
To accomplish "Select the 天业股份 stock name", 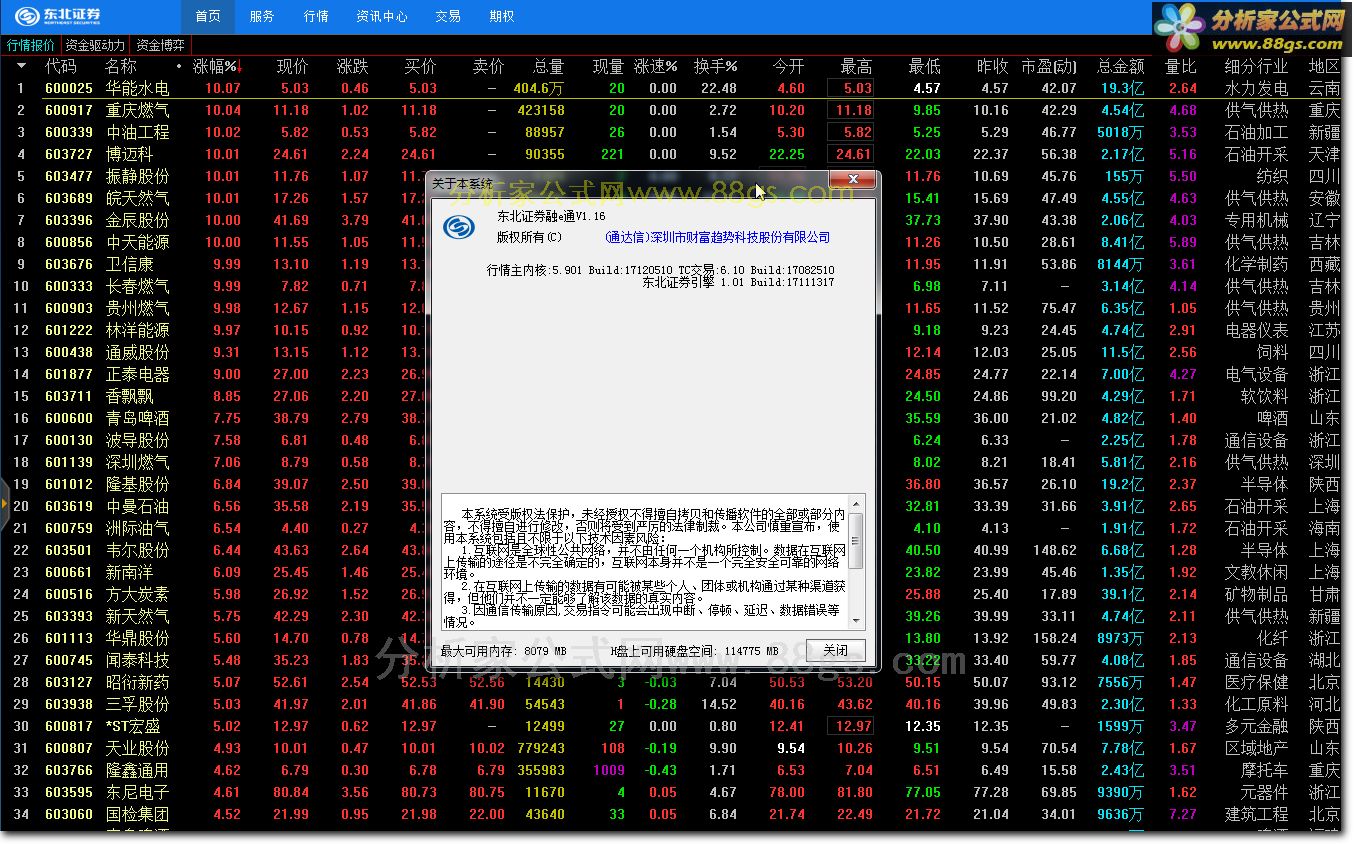I will coord(137,748).
